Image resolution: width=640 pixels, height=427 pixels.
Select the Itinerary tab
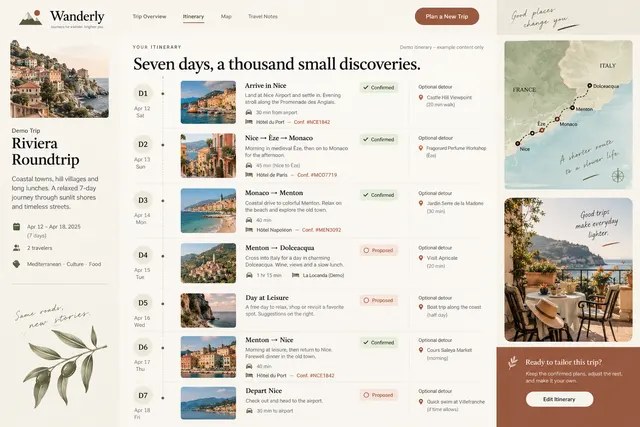pyautogui.click(x=193, y=17)
